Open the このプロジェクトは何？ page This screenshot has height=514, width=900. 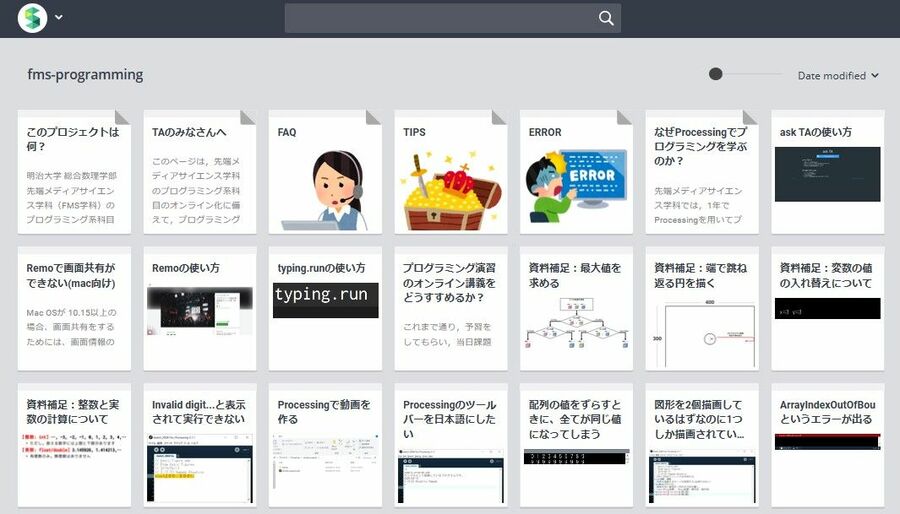point(74,172)
